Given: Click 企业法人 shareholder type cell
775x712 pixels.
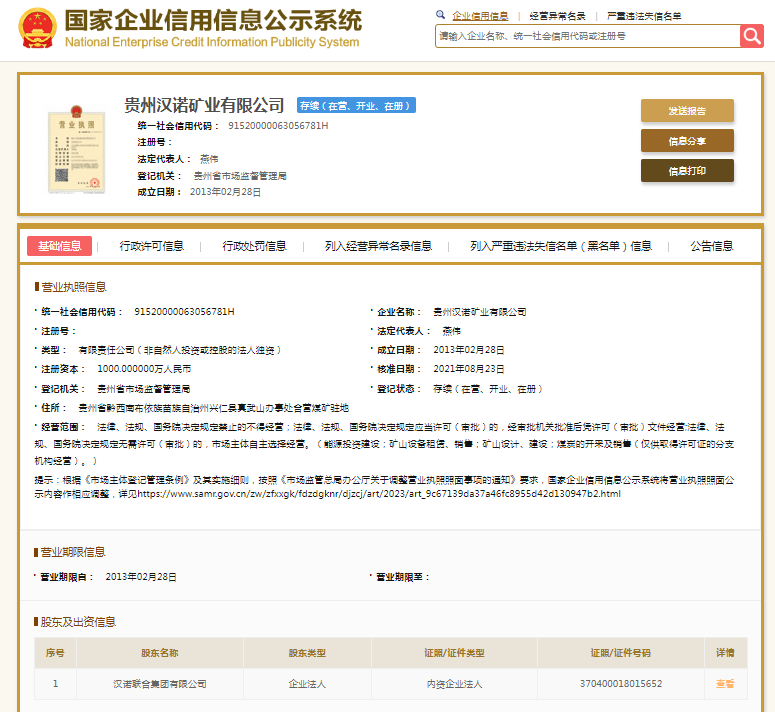Looking at the screenshot, I should (x=307, y=684).
